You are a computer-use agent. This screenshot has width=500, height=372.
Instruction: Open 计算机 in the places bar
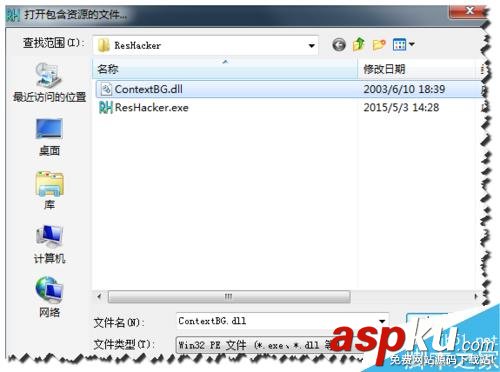tap(49, 244)
